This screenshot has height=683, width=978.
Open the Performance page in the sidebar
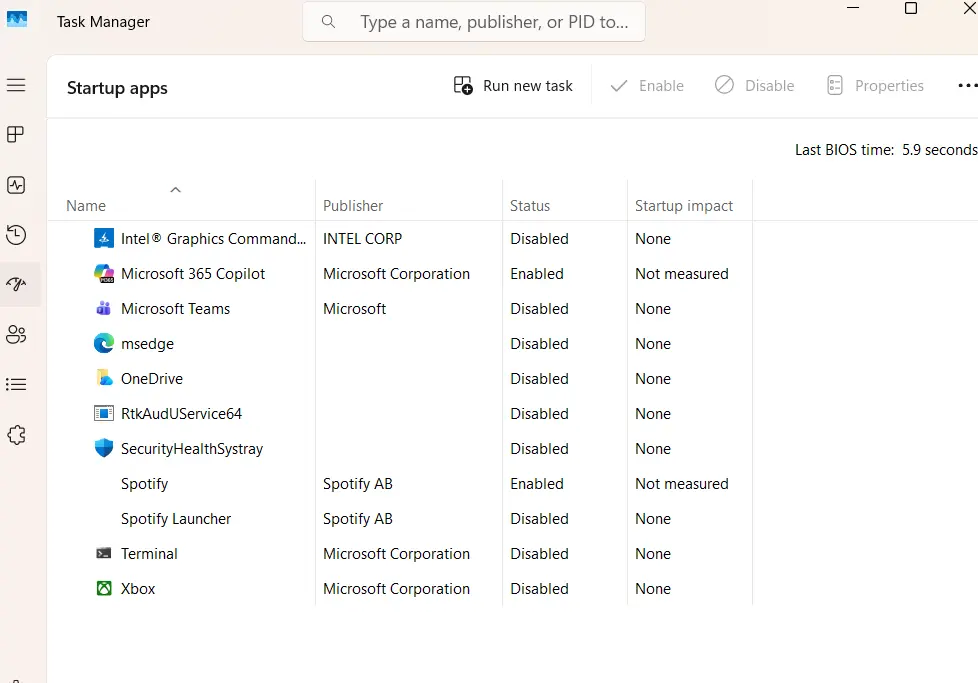pyautogui.click(x=16, y=184)
